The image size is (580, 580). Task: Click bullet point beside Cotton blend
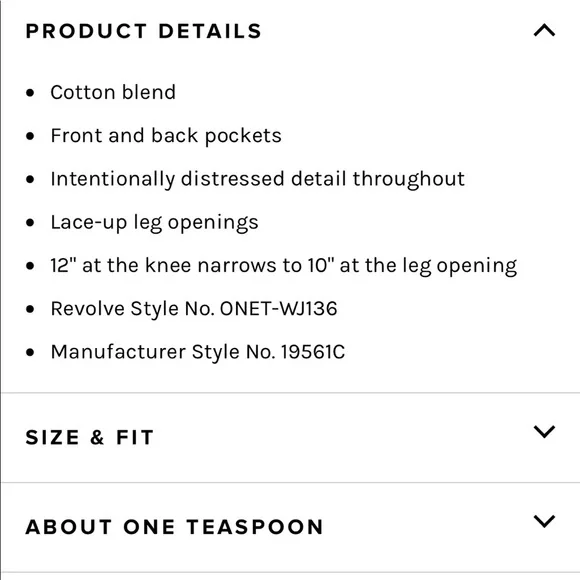pyautogui.click(x=30, y=93)
